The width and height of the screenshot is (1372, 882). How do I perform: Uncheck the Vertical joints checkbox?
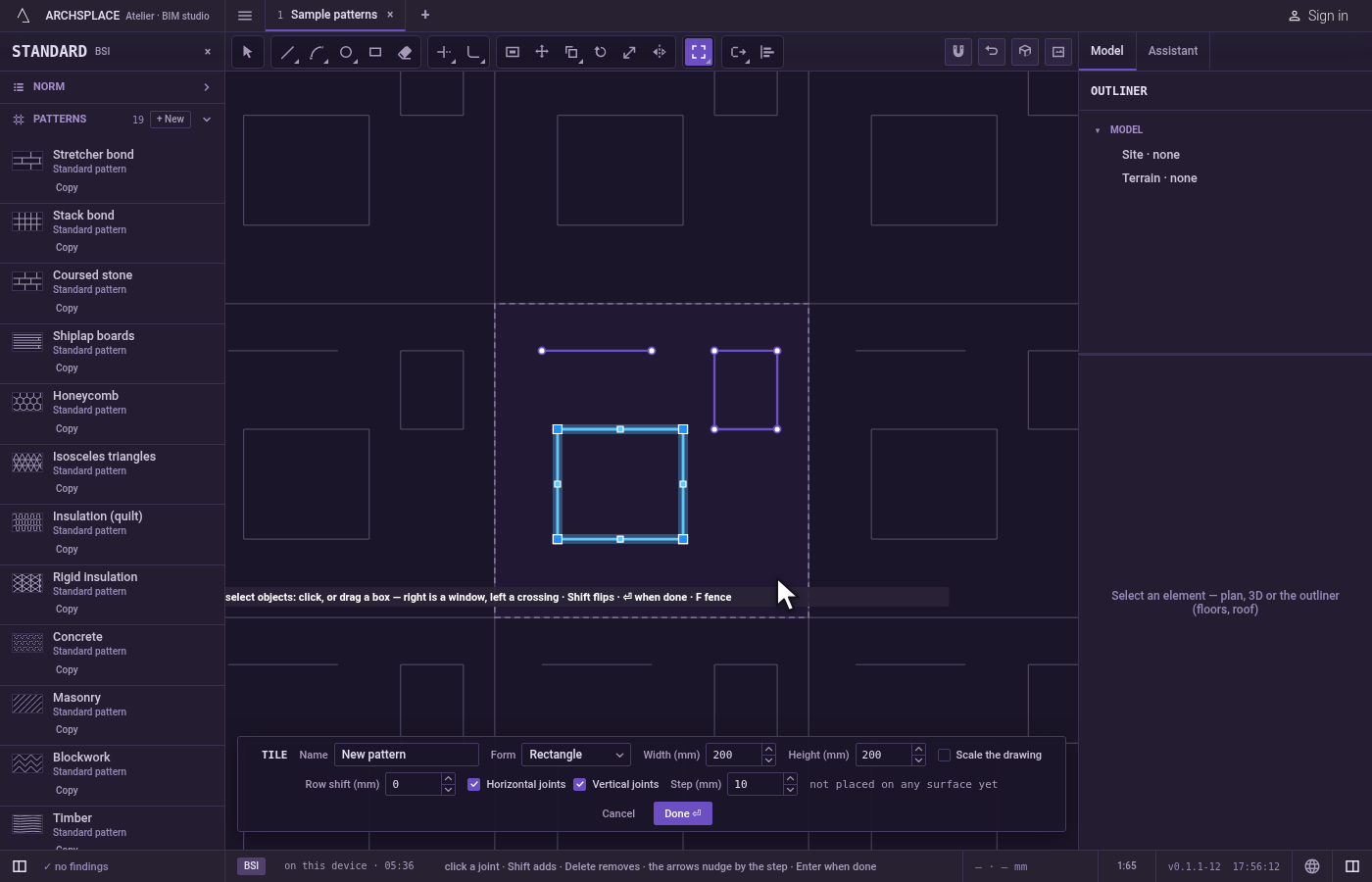coord(580,784)
